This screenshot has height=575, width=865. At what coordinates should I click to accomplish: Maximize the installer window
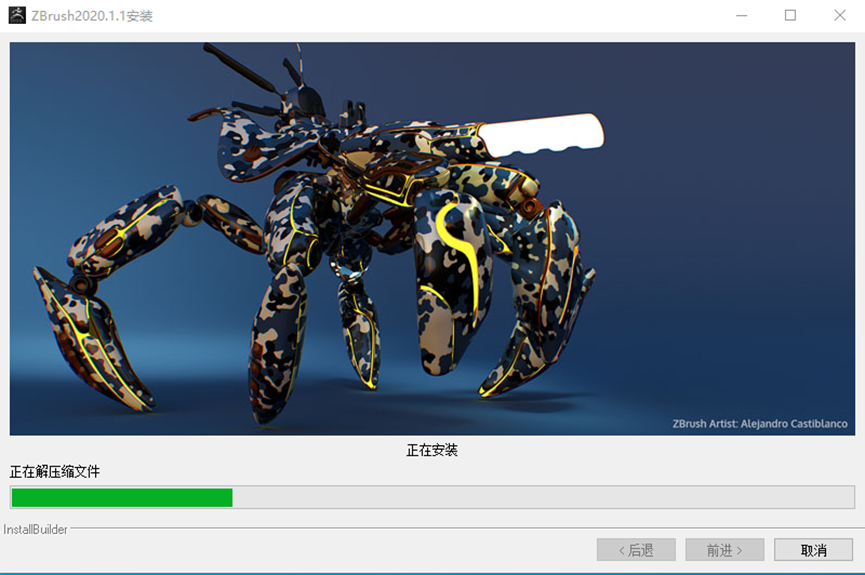click(x=791, y=15)
